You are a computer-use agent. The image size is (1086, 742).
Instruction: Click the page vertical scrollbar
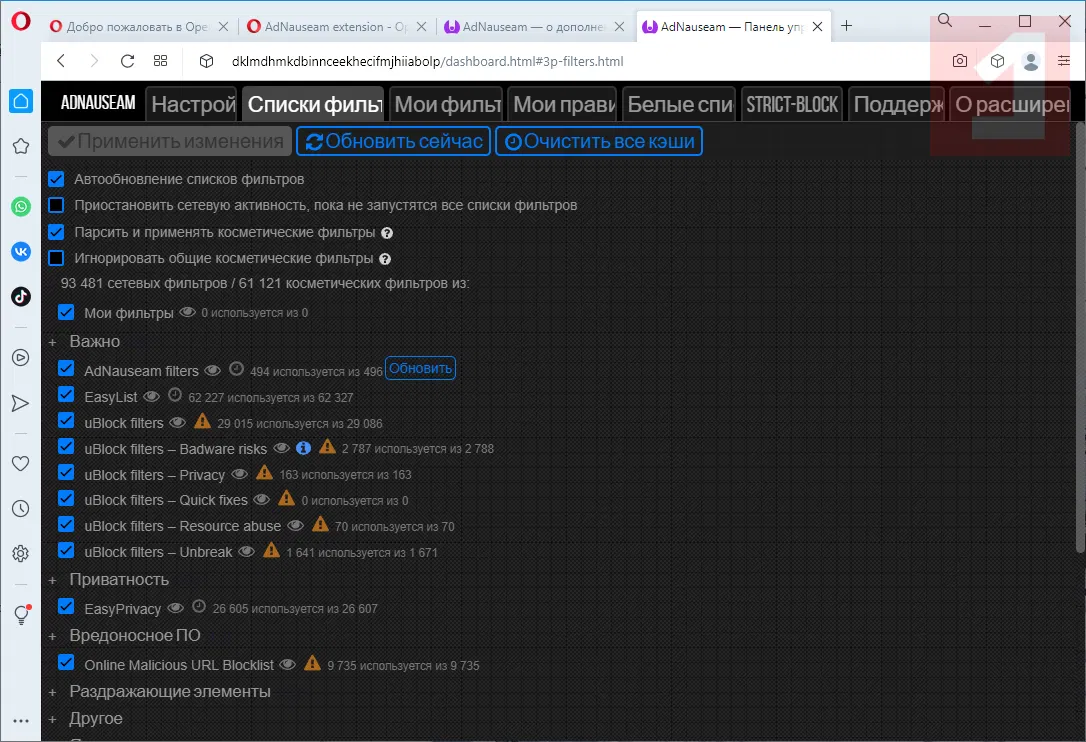coord(1080,338)
